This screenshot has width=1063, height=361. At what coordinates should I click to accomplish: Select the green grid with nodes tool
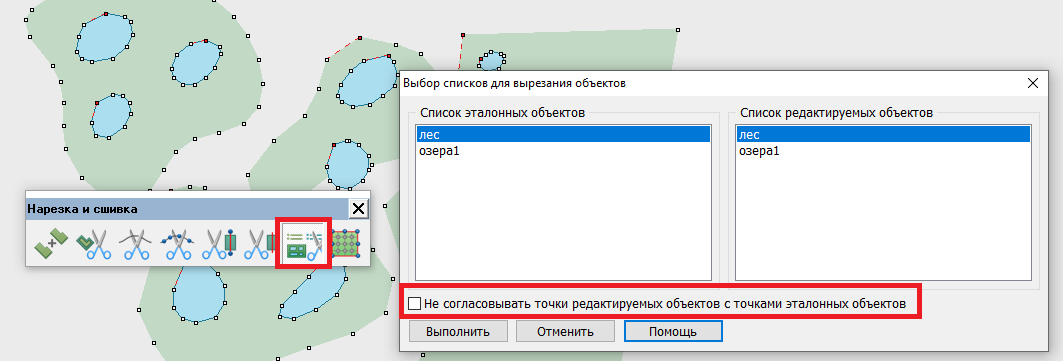point(345,244)
